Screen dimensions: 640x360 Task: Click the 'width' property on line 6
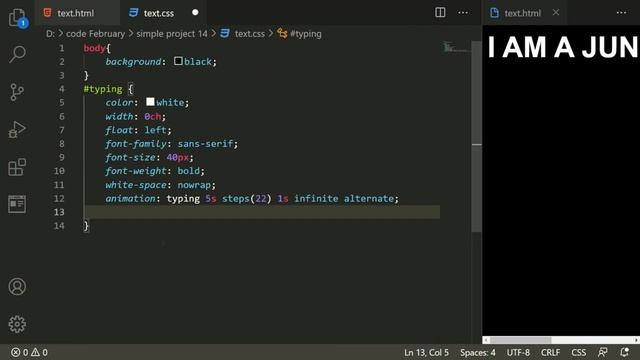click(x=119, y=116)
